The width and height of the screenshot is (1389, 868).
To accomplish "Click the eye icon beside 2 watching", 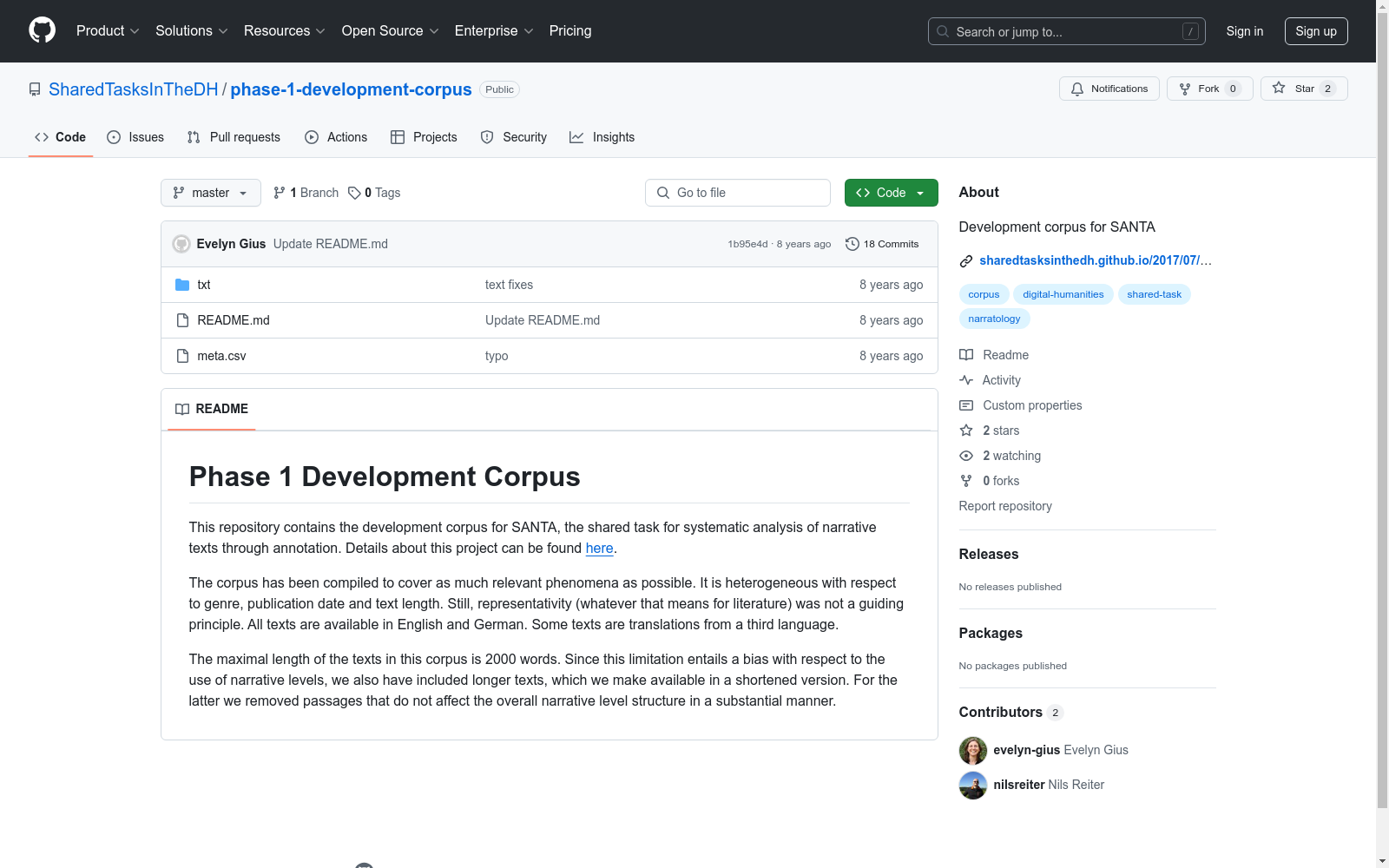I will (x=966, y=456).
